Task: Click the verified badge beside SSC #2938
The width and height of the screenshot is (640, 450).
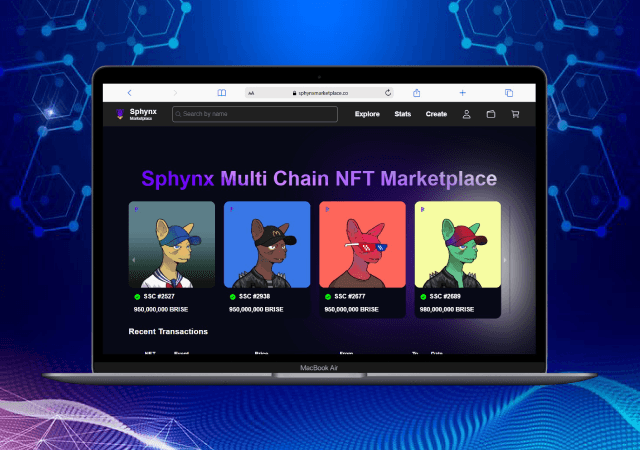Action: (x=233, y=297)
